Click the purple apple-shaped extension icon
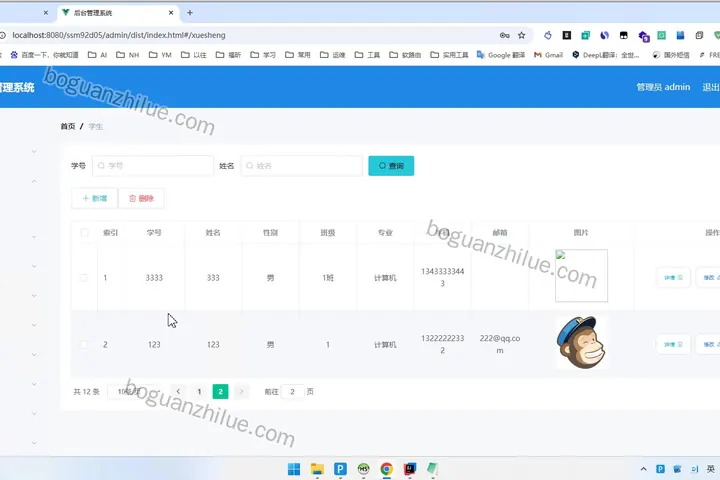The image size is (720, 480). tap(548, 35)
